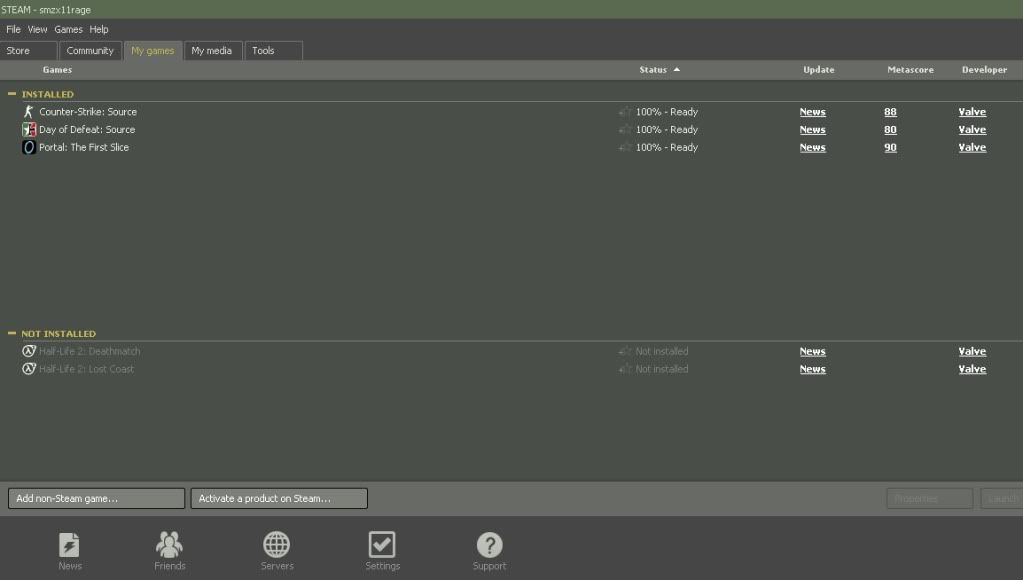Open the Help menu
This screenshot has width=1023, height=580.
(x=99, y=29)
